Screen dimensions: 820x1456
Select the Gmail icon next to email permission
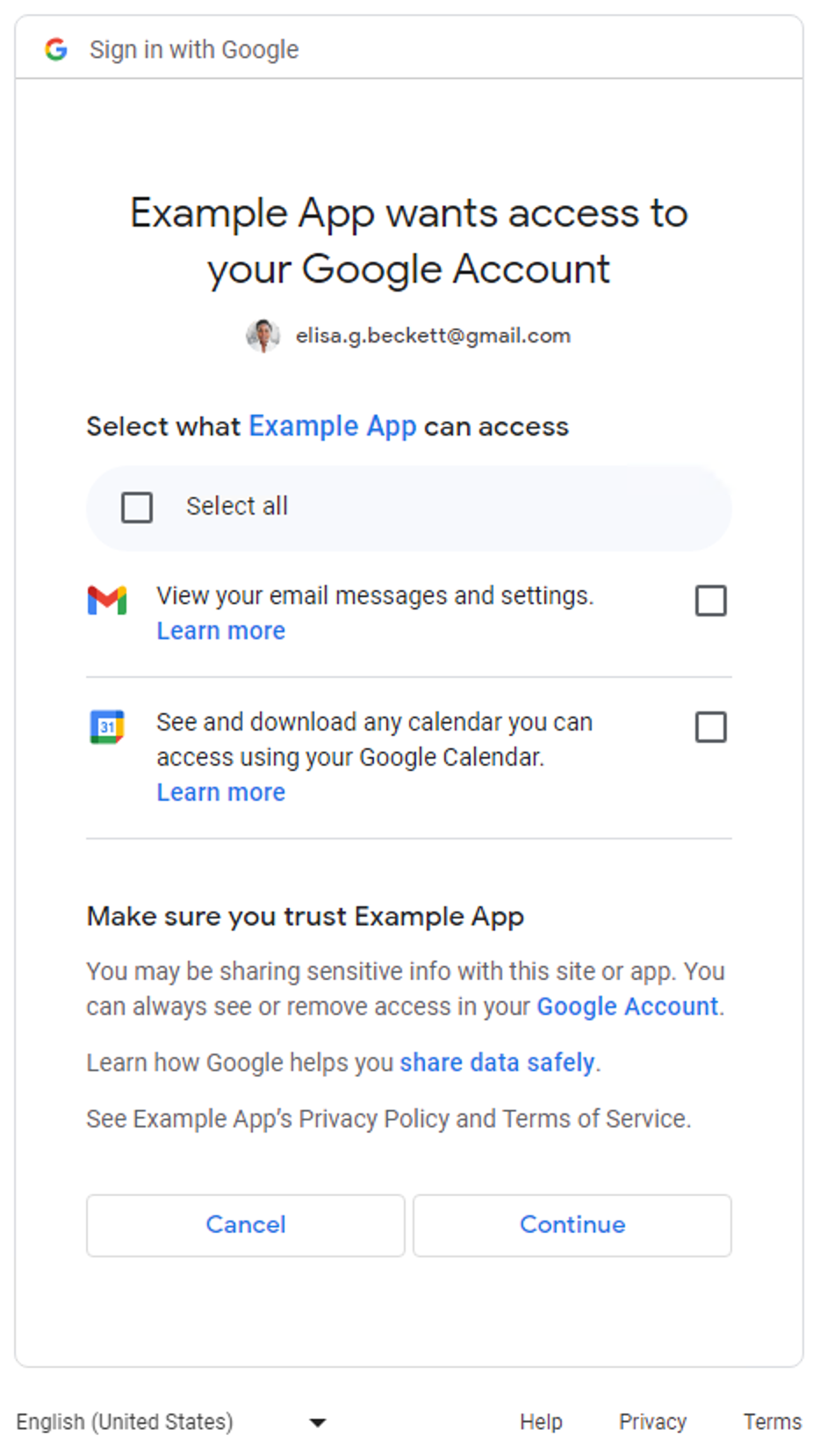pos(107,601)
